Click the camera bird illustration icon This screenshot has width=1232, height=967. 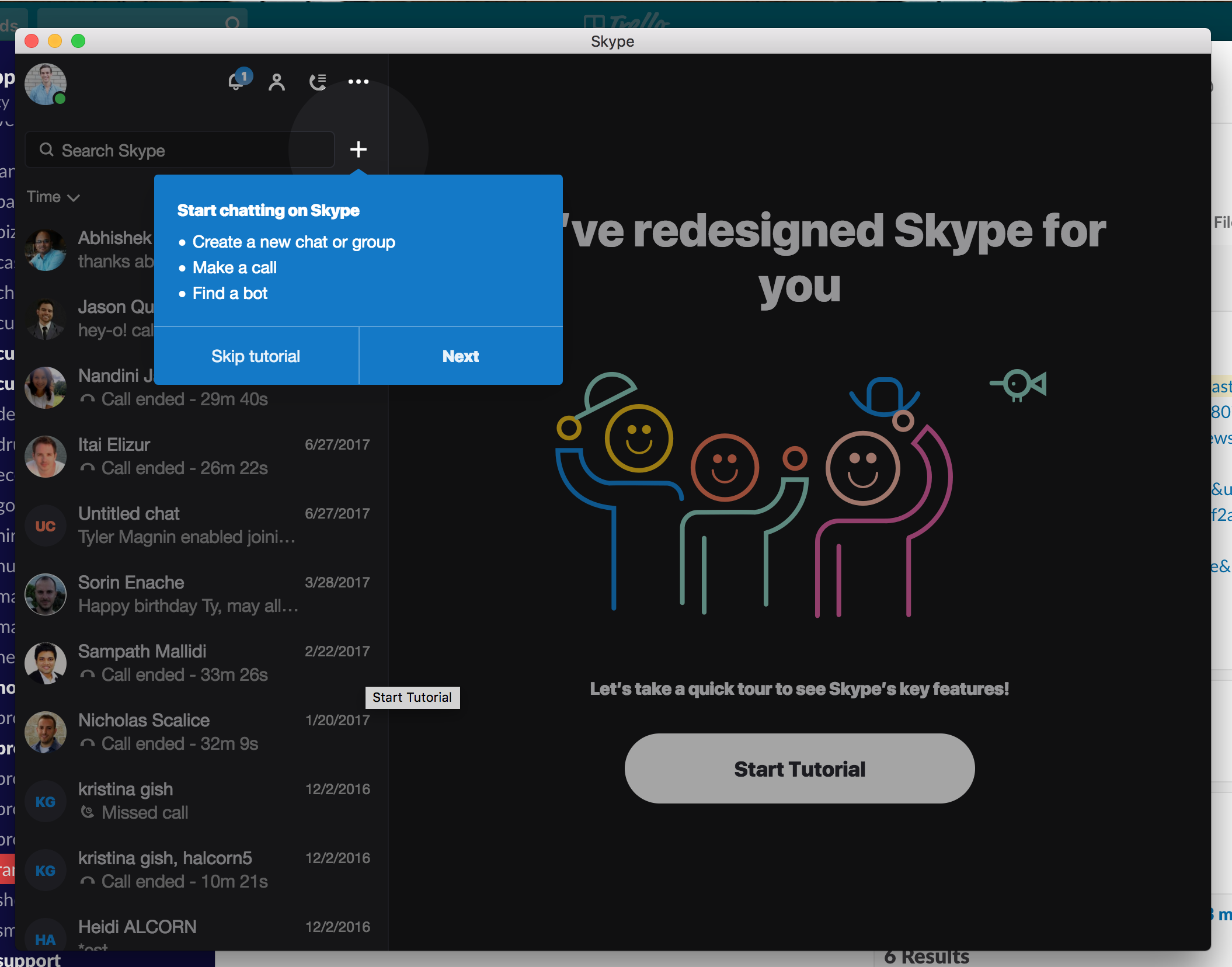pos(1018,385)
